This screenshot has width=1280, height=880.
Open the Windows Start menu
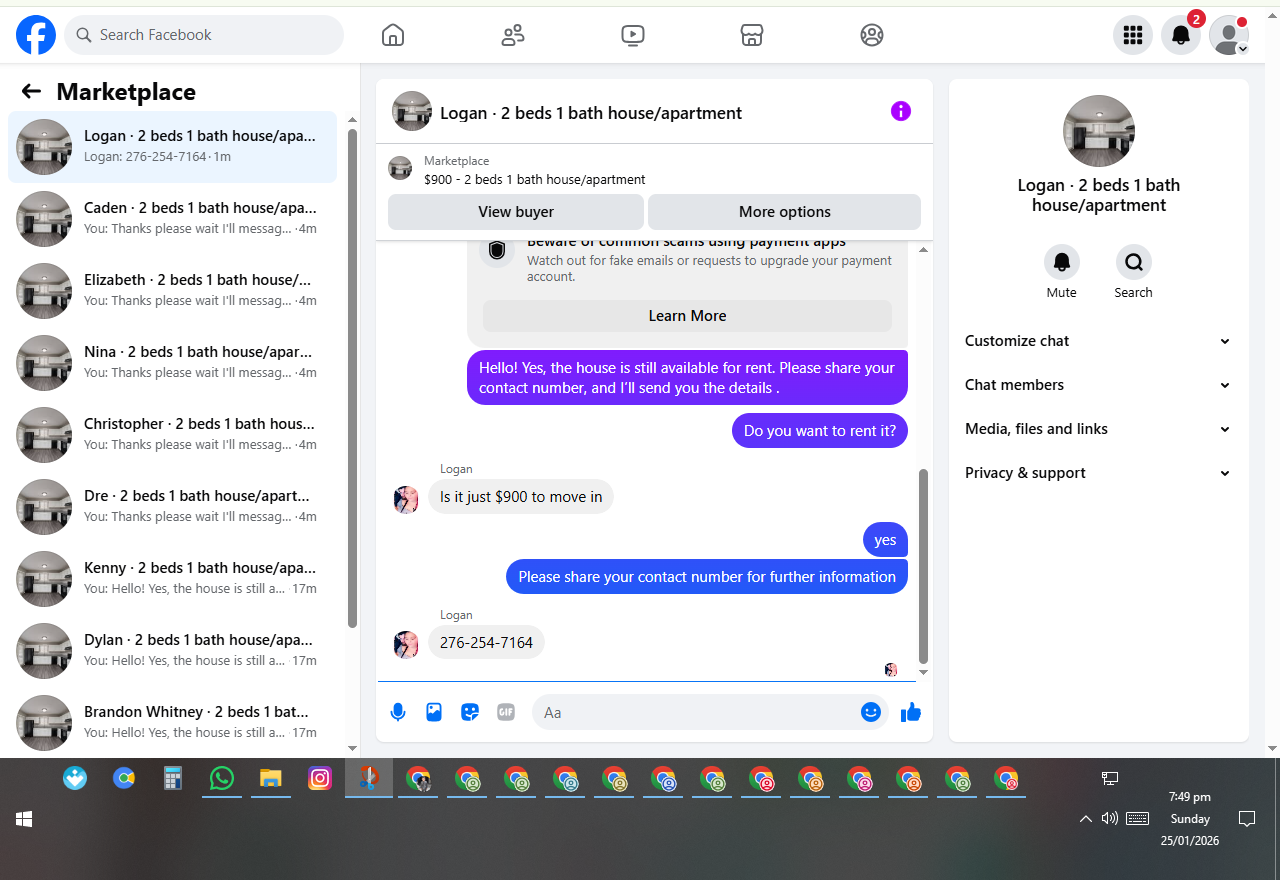click(24, 819)
